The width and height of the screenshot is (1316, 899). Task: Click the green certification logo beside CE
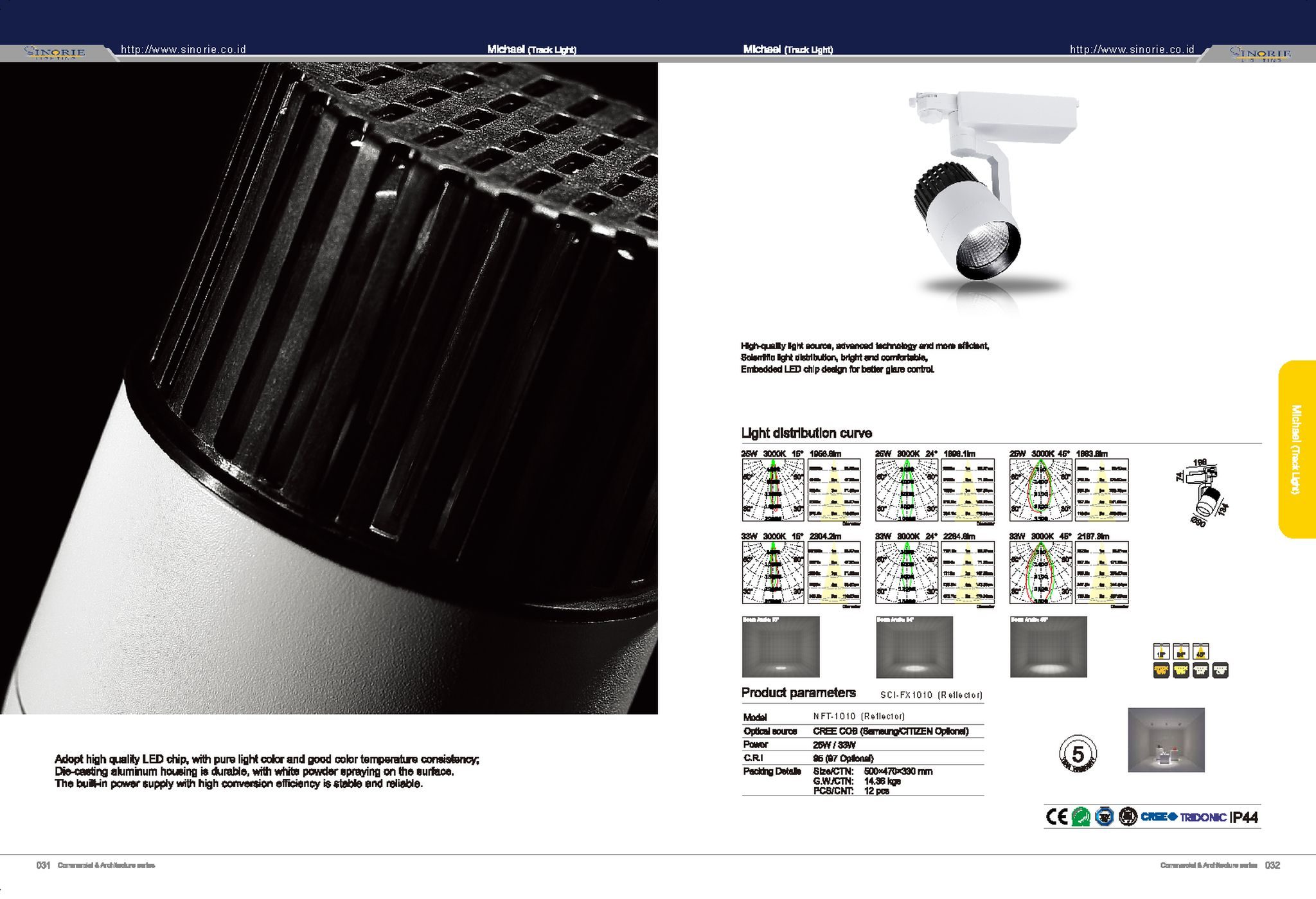1081,817
